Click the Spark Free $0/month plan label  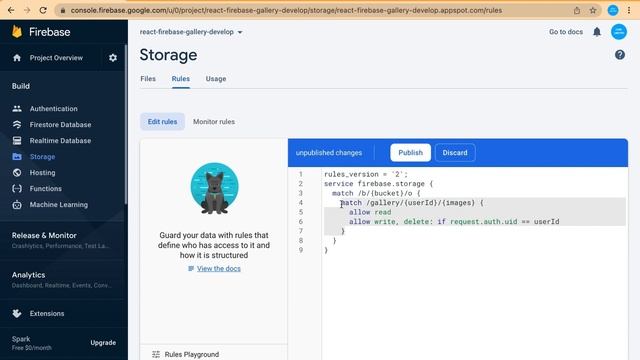pos(32,343)
